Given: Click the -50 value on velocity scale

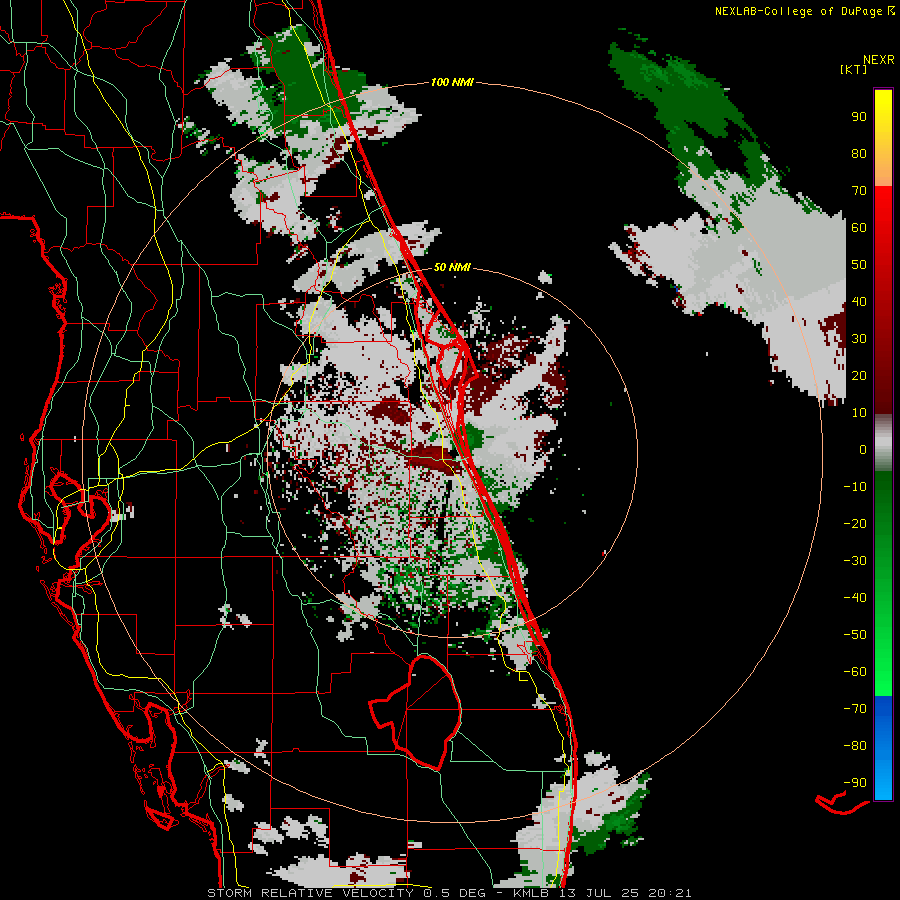Looking at the screenshot, I should 855,635.
